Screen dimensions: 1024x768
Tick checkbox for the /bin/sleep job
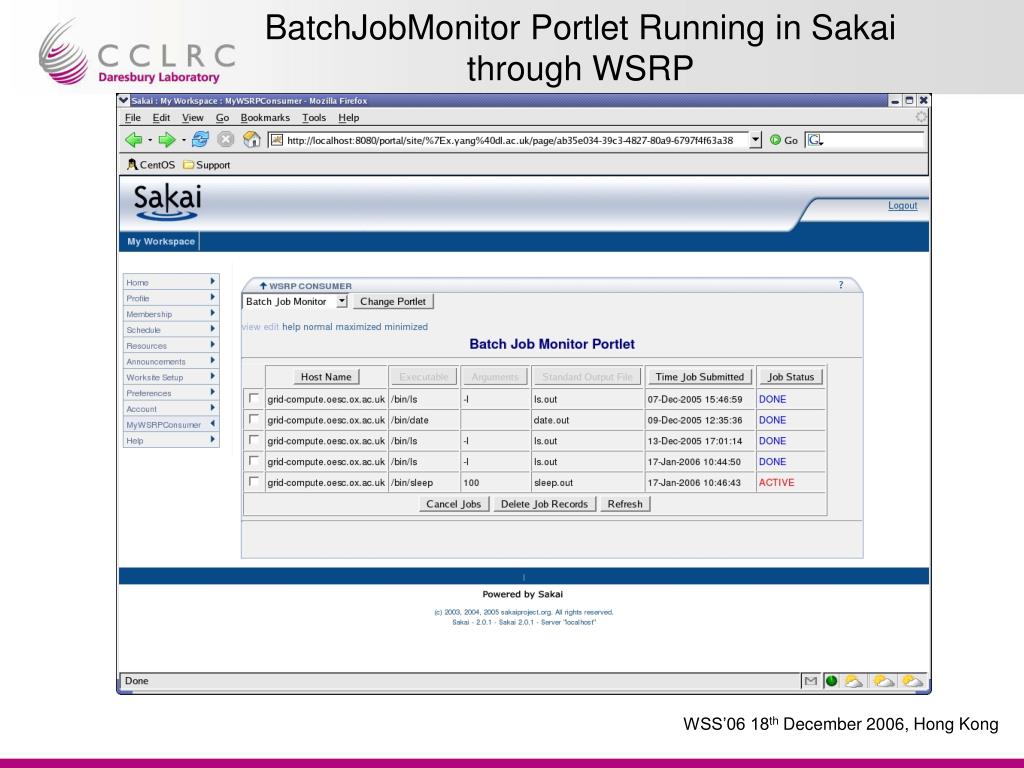[253, 481]
